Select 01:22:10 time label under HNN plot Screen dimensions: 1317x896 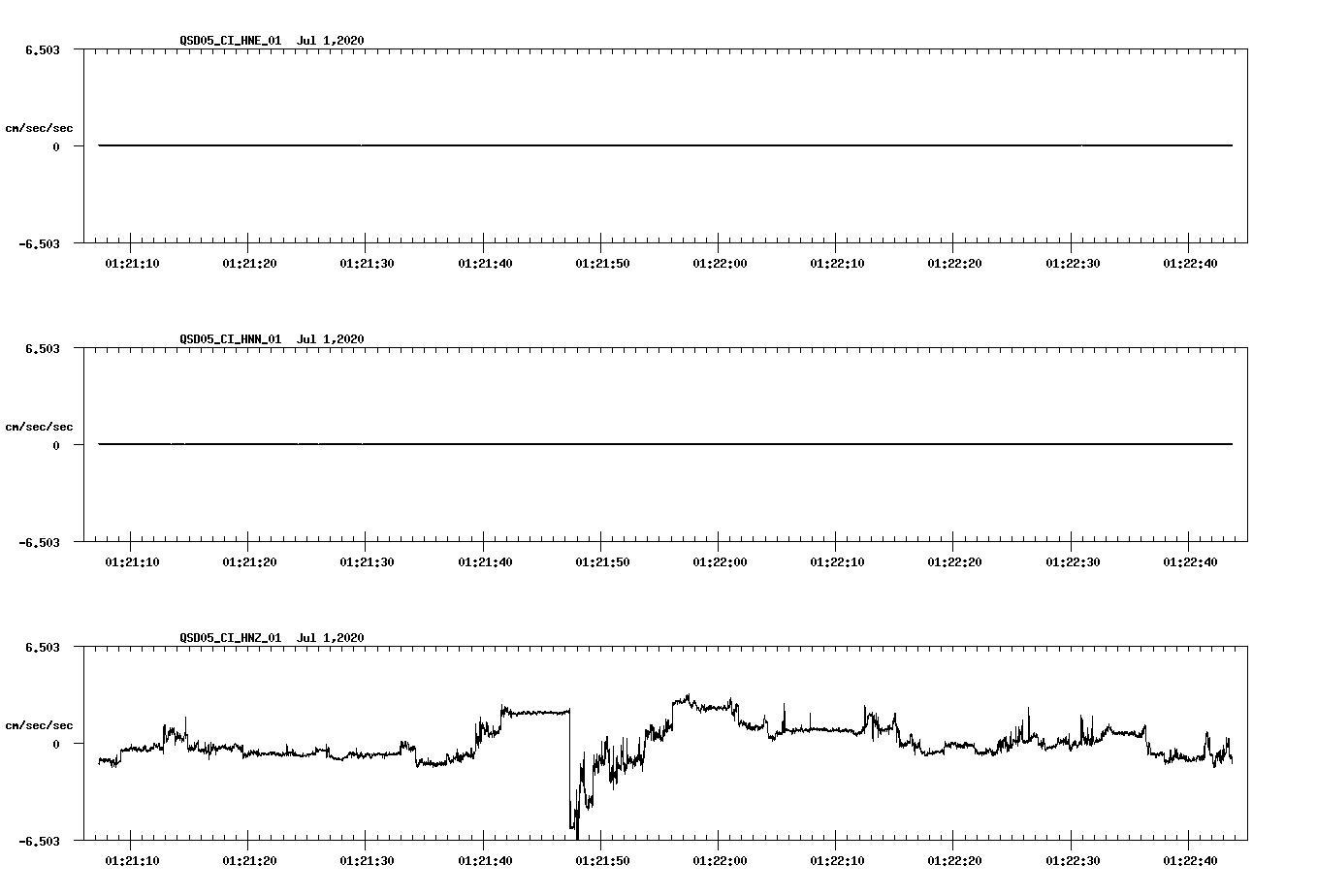click(x=837, y=562)
